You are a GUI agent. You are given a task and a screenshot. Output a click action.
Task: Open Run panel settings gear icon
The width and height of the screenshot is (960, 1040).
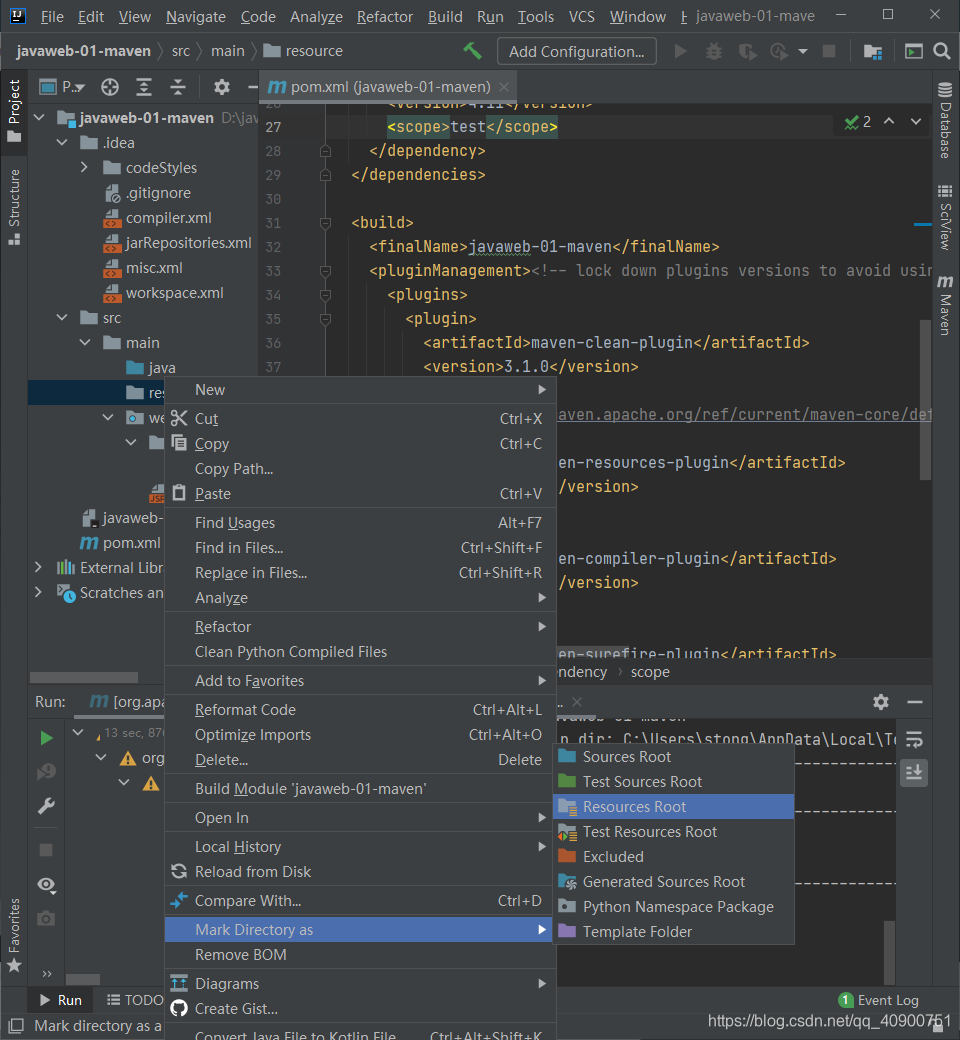[x=880, y=702]
